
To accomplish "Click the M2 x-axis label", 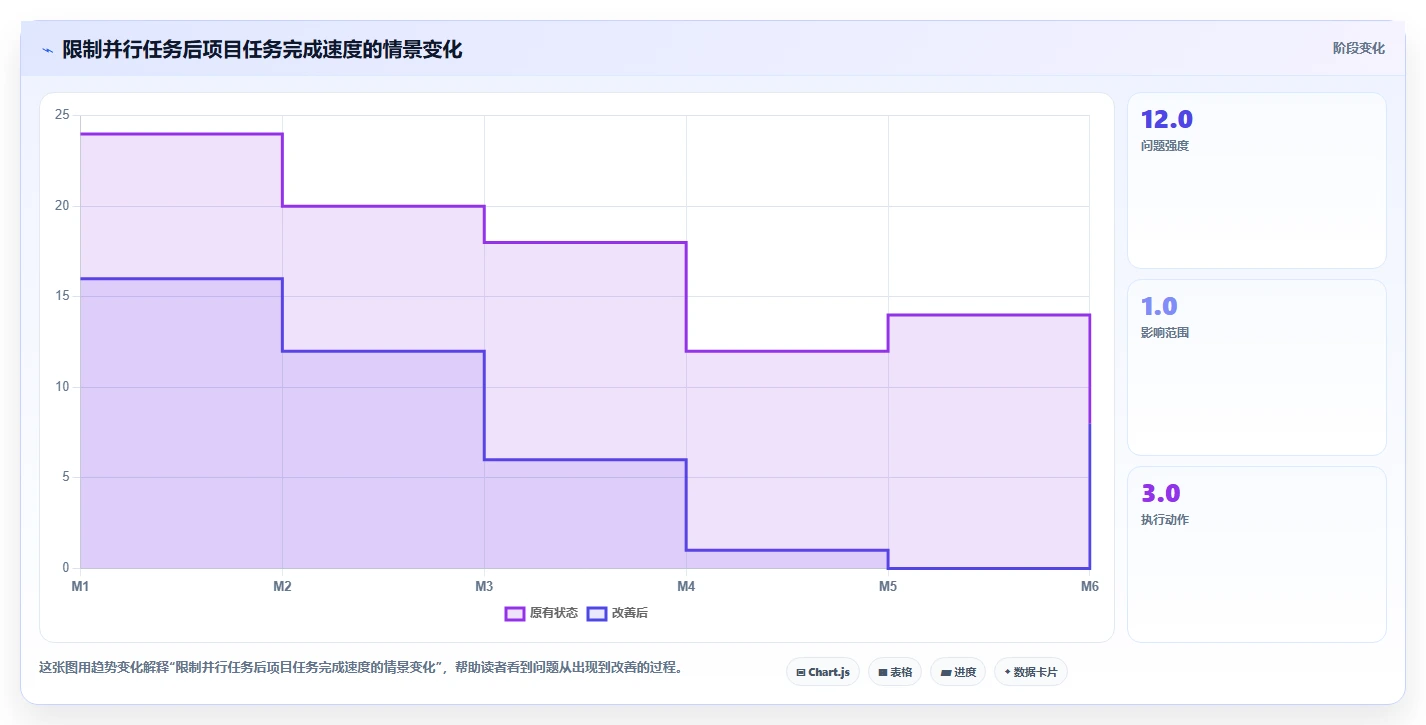I will (282, 587).
